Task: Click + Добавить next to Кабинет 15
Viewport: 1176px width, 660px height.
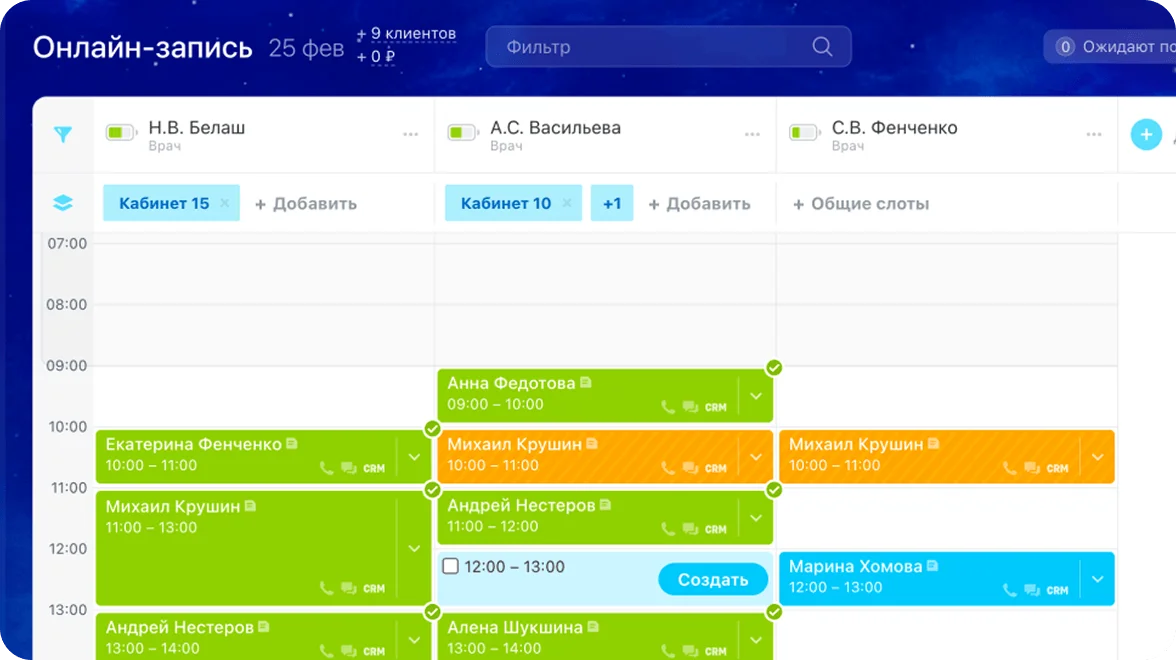Action: (x=306, y=203)
